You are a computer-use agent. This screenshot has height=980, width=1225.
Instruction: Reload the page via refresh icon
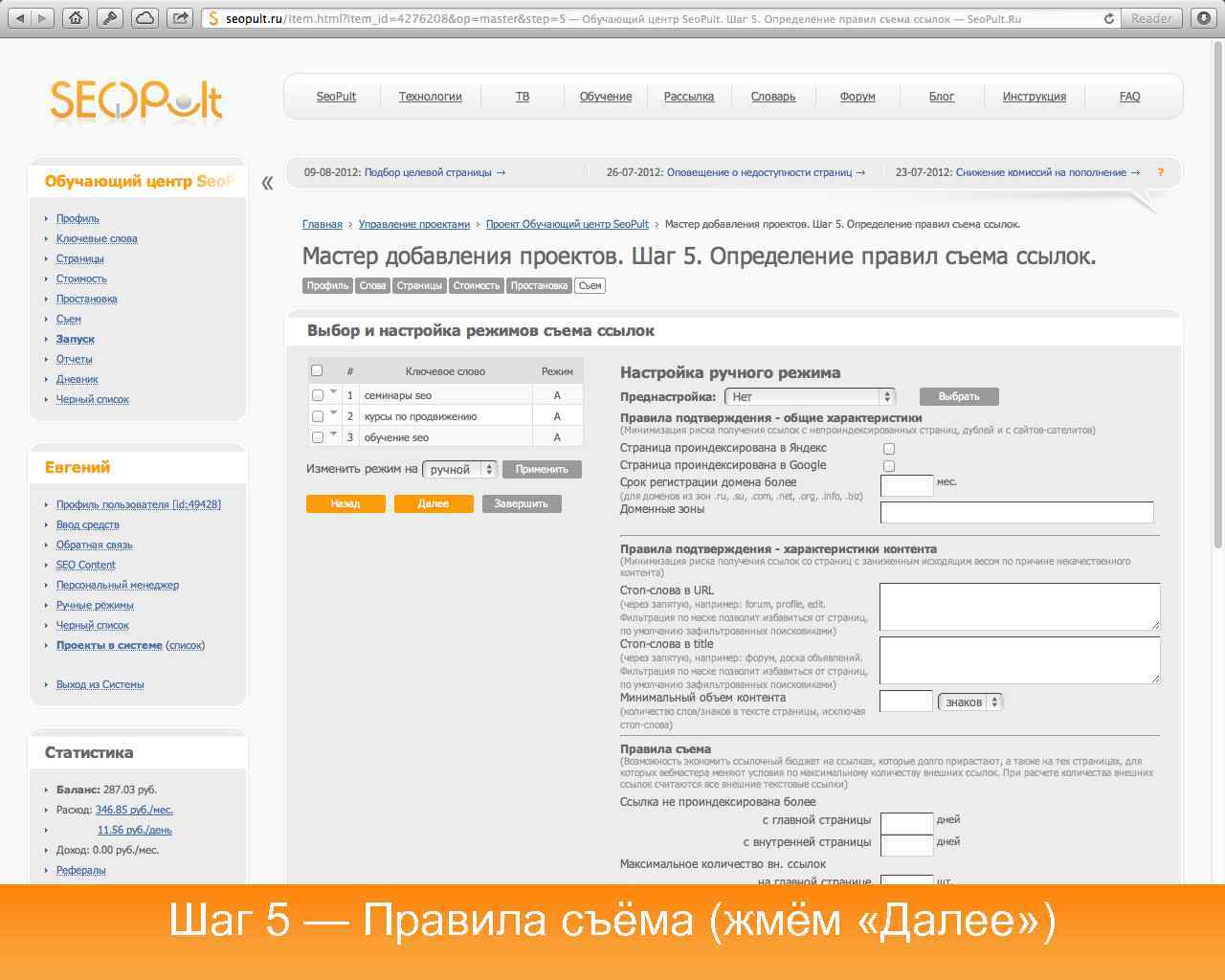1108,16
